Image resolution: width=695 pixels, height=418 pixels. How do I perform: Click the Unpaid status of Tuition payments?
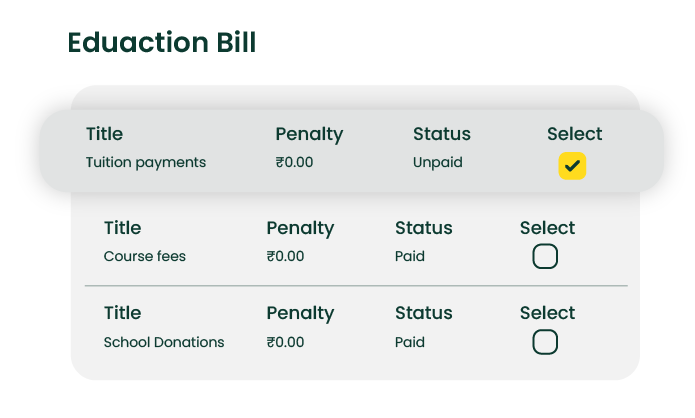click(438, 162)
